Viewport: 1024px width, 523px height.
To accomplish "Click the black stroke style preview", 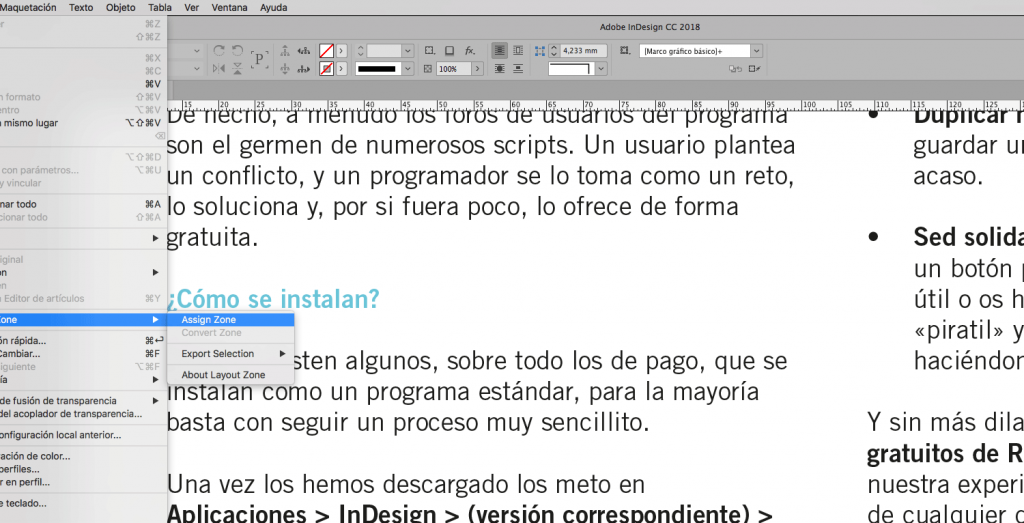I will 378,69.
